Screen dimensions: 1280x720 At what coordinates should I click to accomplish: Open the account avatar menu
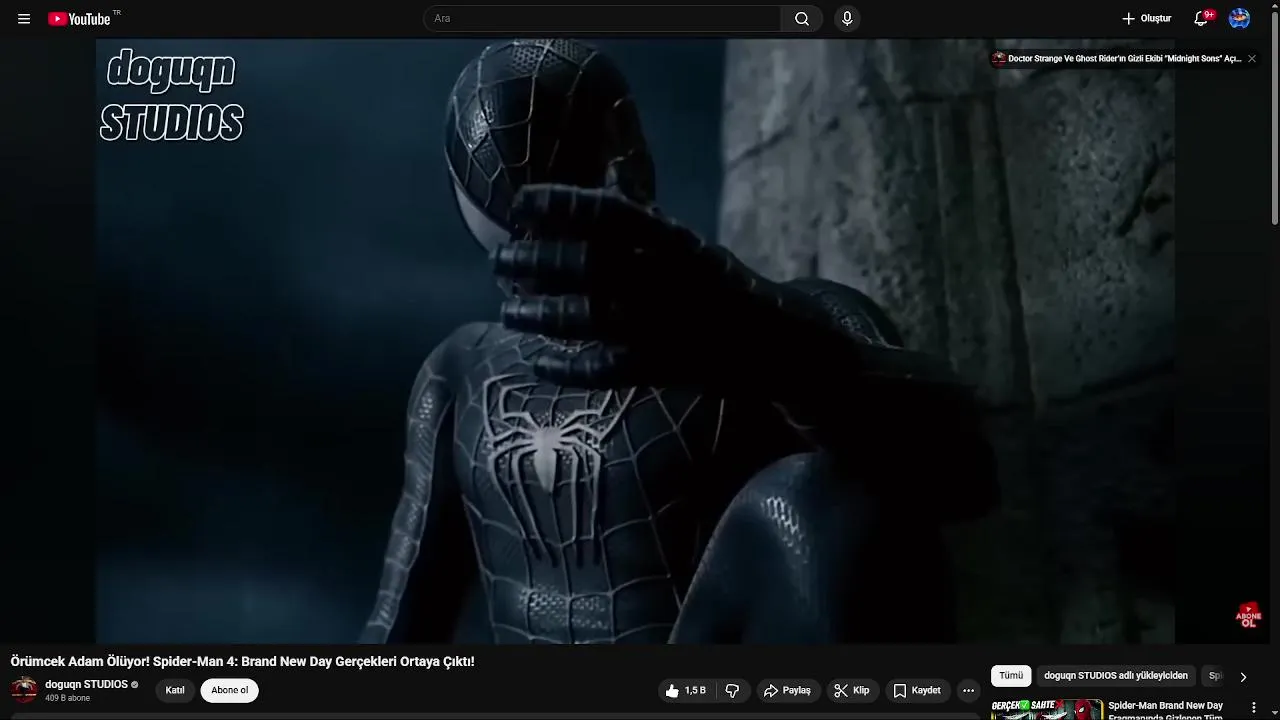point(1239,19)
